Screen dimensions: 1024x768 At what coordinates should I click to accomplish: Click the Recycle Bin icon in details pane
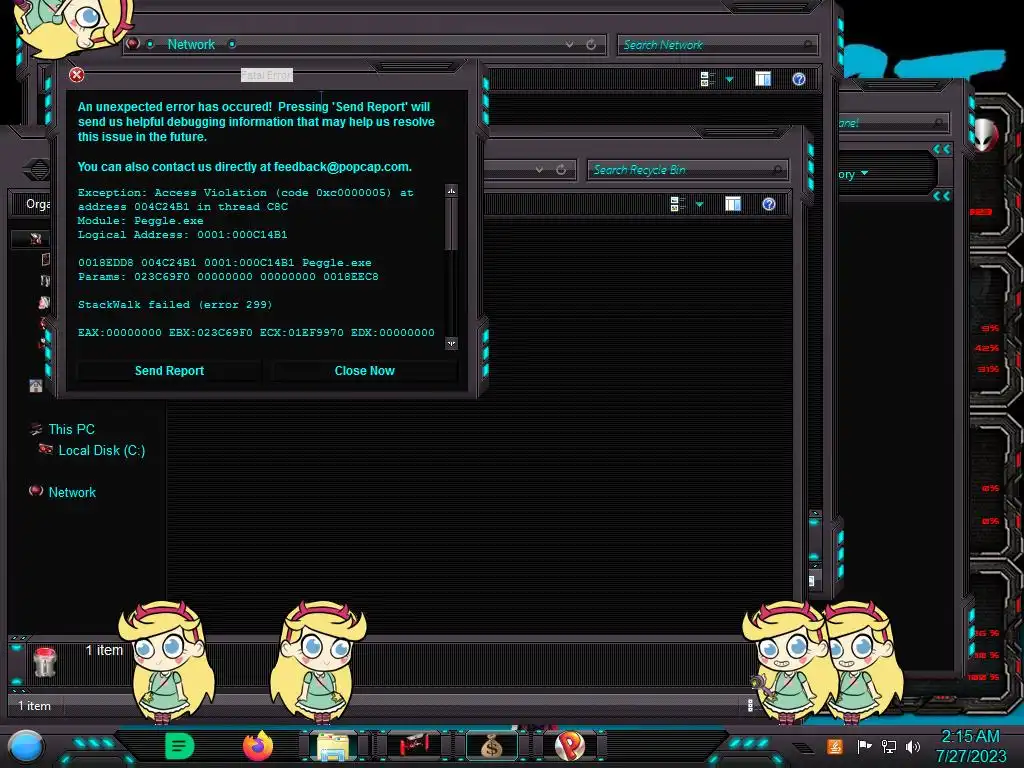click(x=44, y=662)
